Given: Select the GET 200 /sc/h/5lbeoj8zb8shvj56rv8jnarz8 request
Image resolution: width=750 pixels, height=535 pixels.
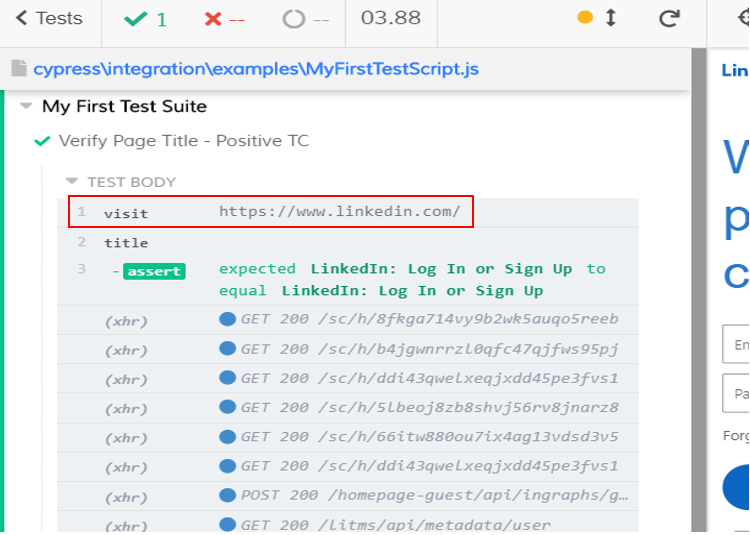Looking at the screenshot, I should [348, 408].
